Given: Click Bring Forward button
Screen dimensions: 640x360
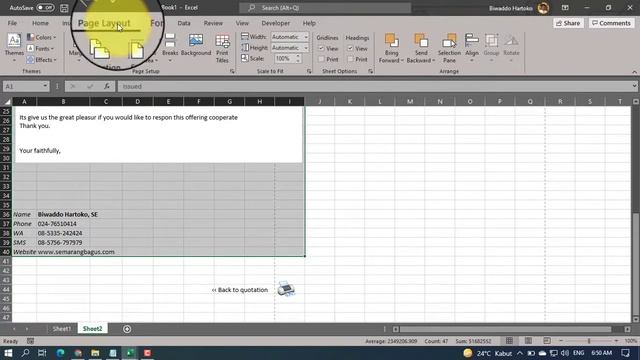Looking at the screenshot, I should [x=391, y=48].
